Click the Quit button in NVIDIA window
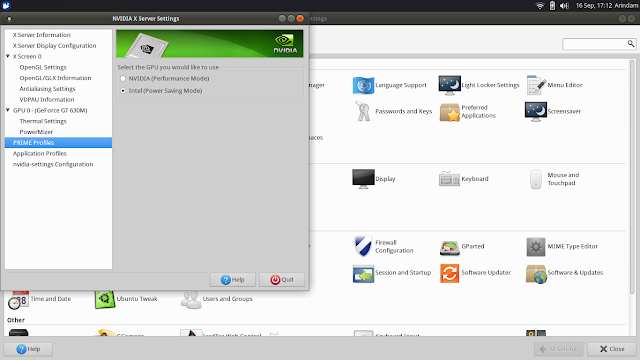 (282, 280)
